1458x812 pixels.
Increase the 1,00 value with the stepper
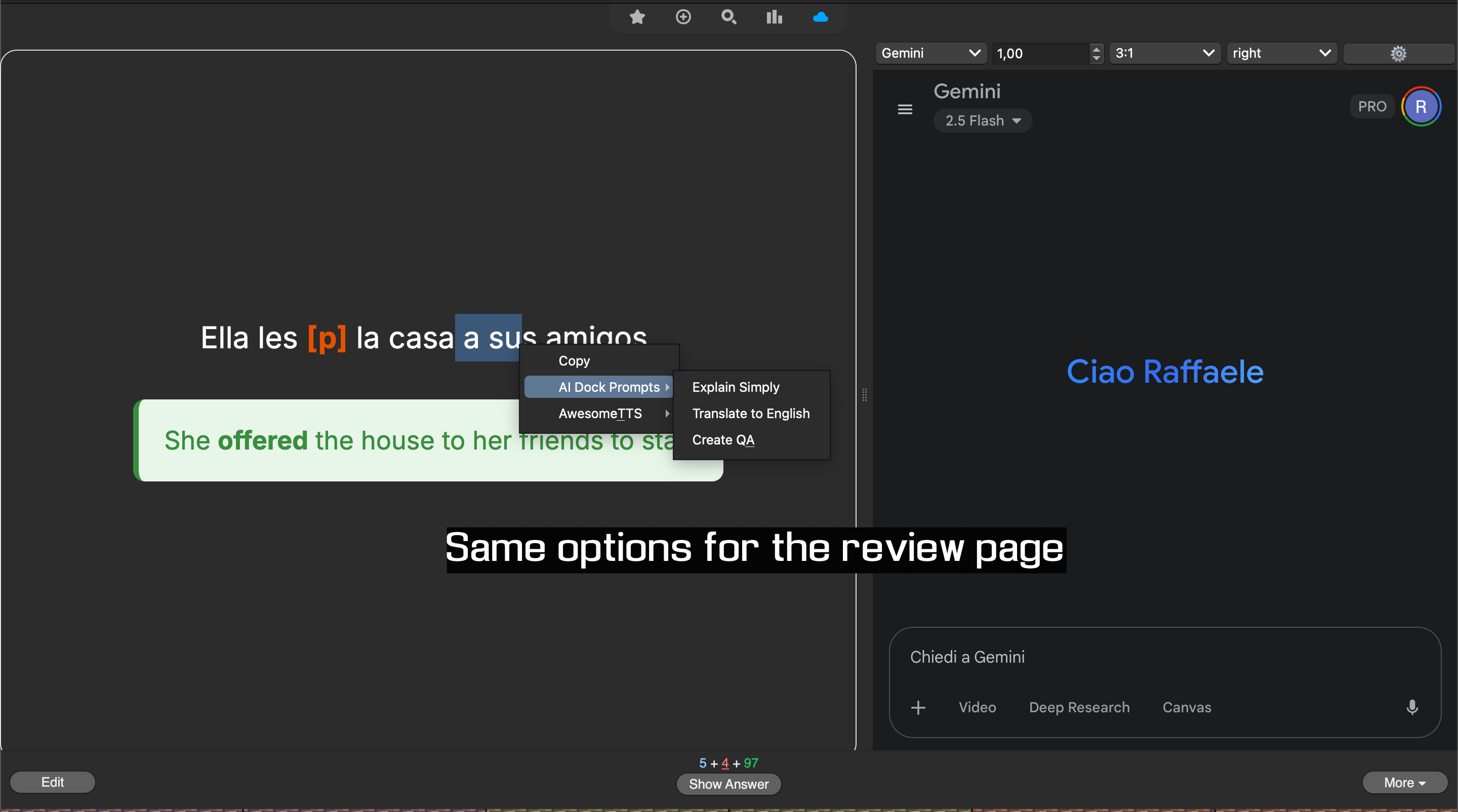click(1097, 50)
